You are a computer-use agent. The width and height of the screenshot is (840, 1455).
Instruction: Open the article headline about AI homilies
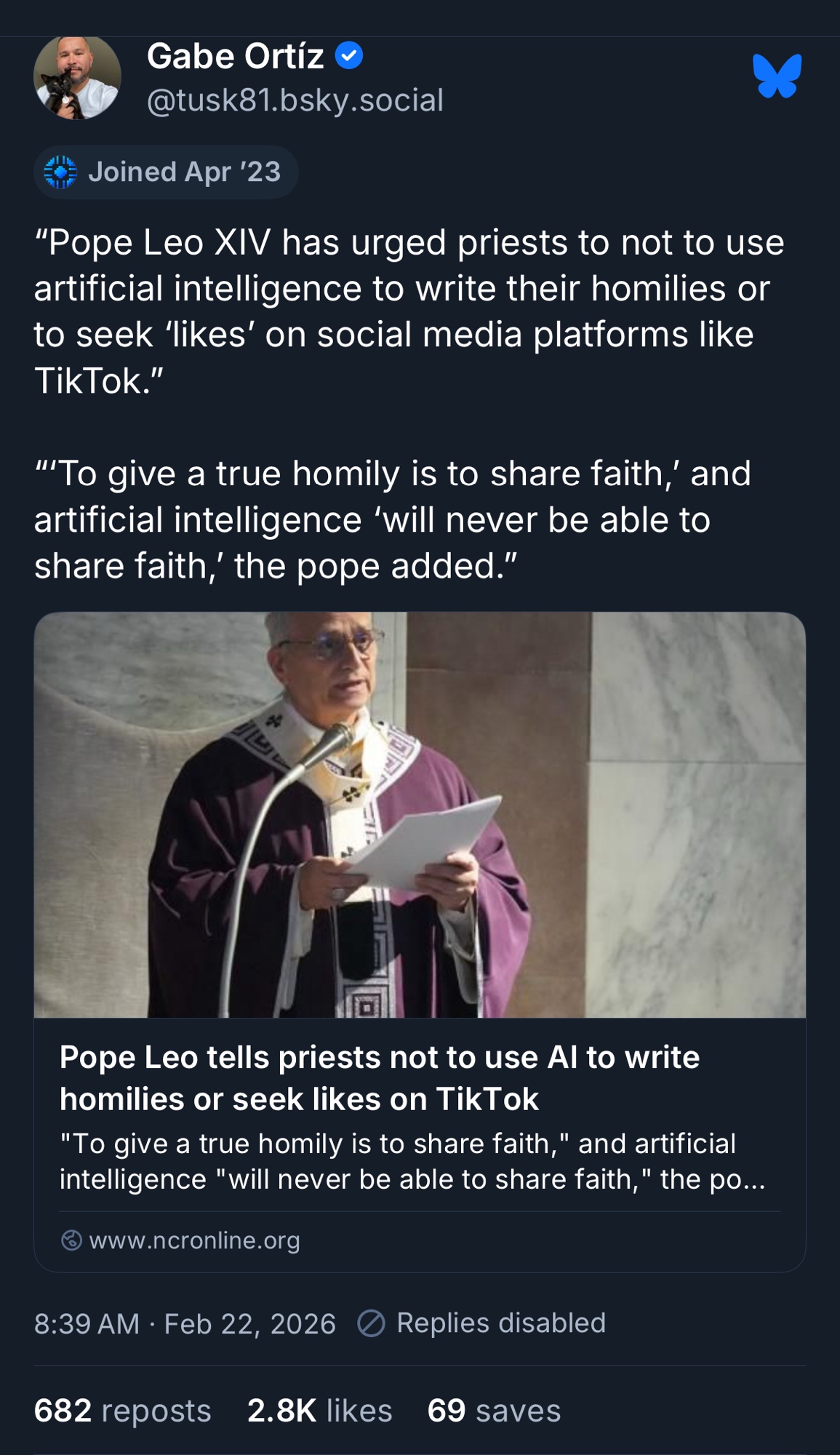point(379,1077)
